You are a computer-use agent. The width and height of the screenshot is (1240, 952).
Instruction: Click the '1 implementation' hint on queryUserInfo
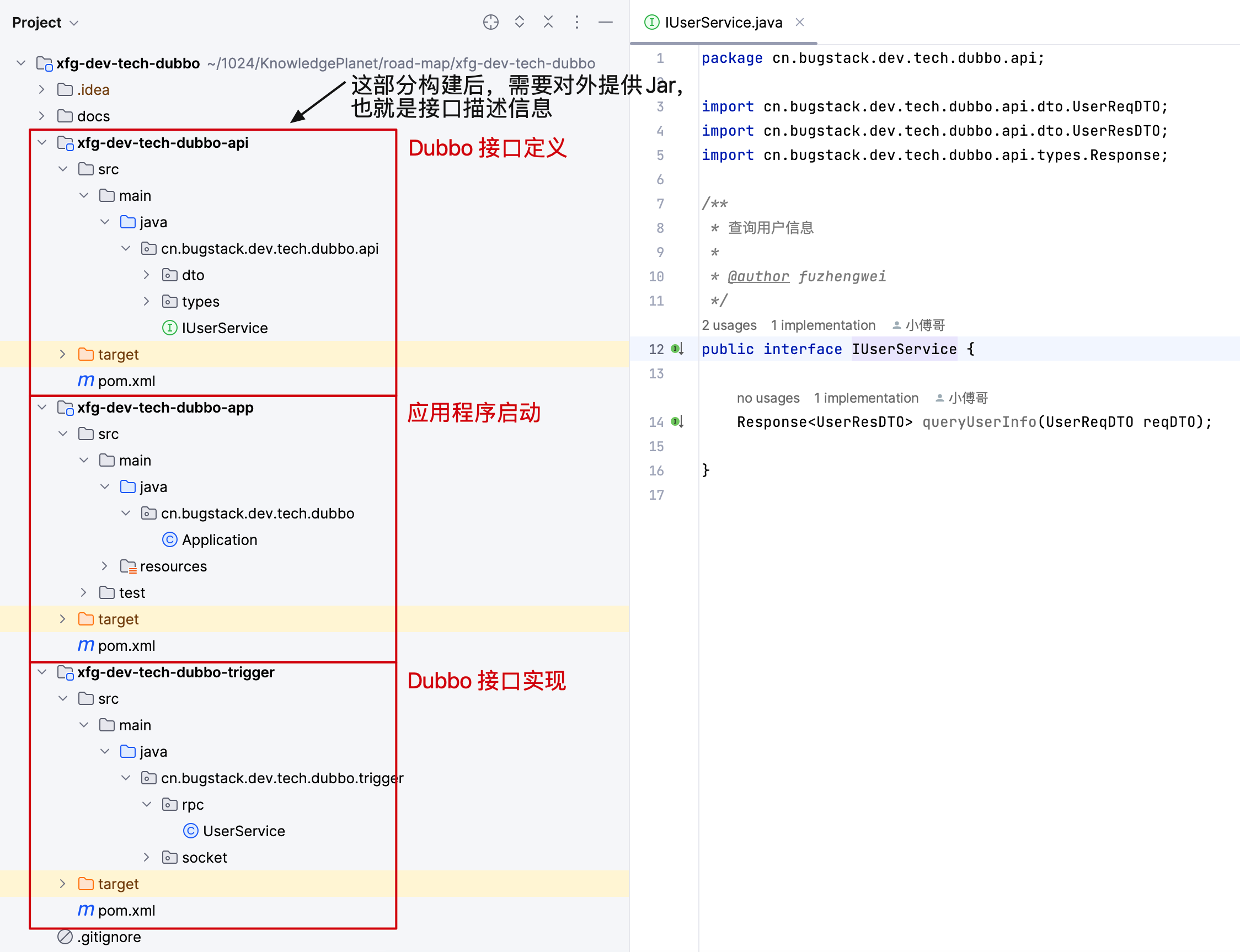coord(865,397)
